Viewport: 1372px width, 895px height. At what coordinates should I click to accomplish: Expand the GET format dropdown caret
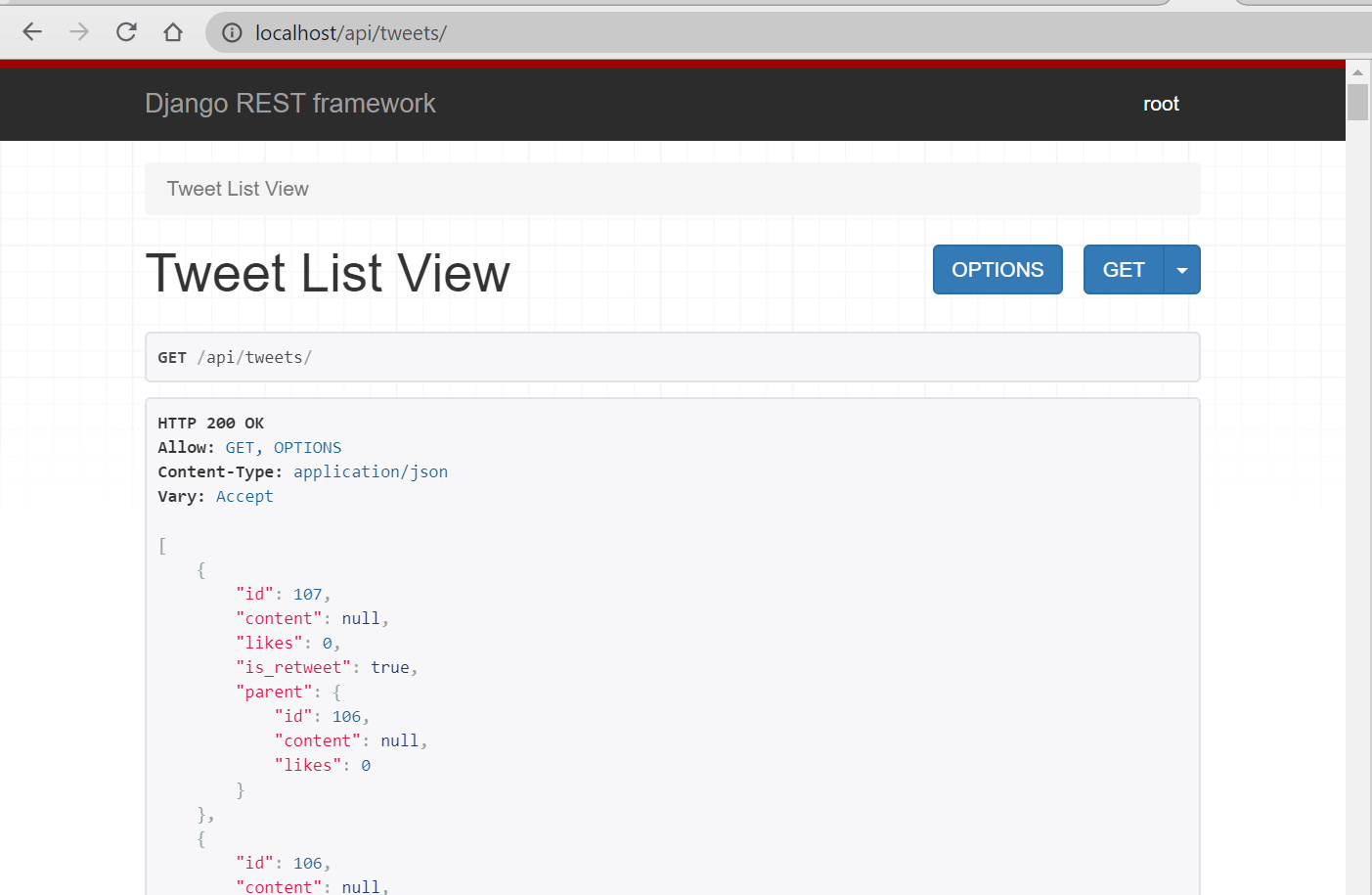click(x=1182, y=269)
